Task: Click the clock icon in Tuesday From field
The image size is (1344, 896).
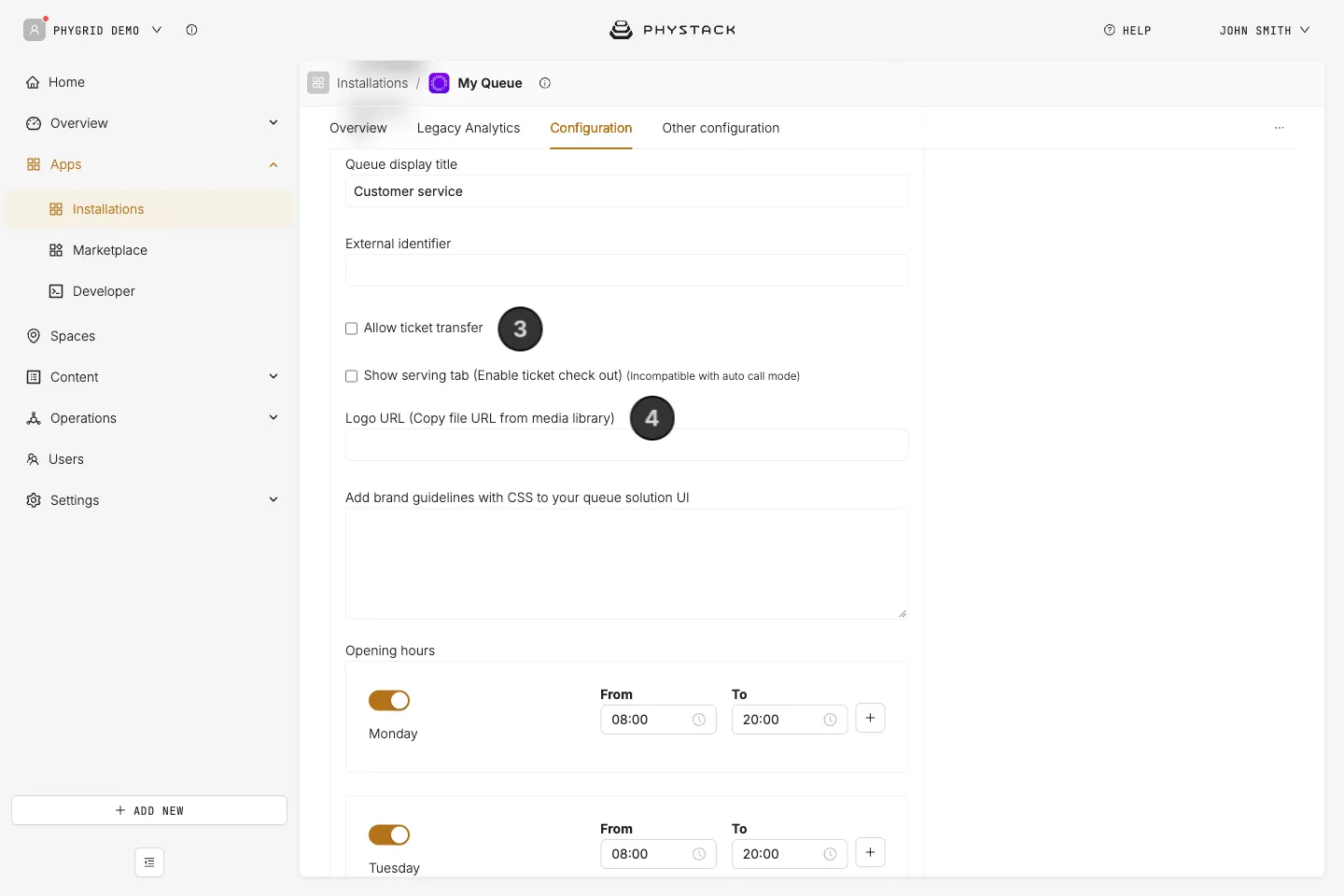Action: coord(699,854)
